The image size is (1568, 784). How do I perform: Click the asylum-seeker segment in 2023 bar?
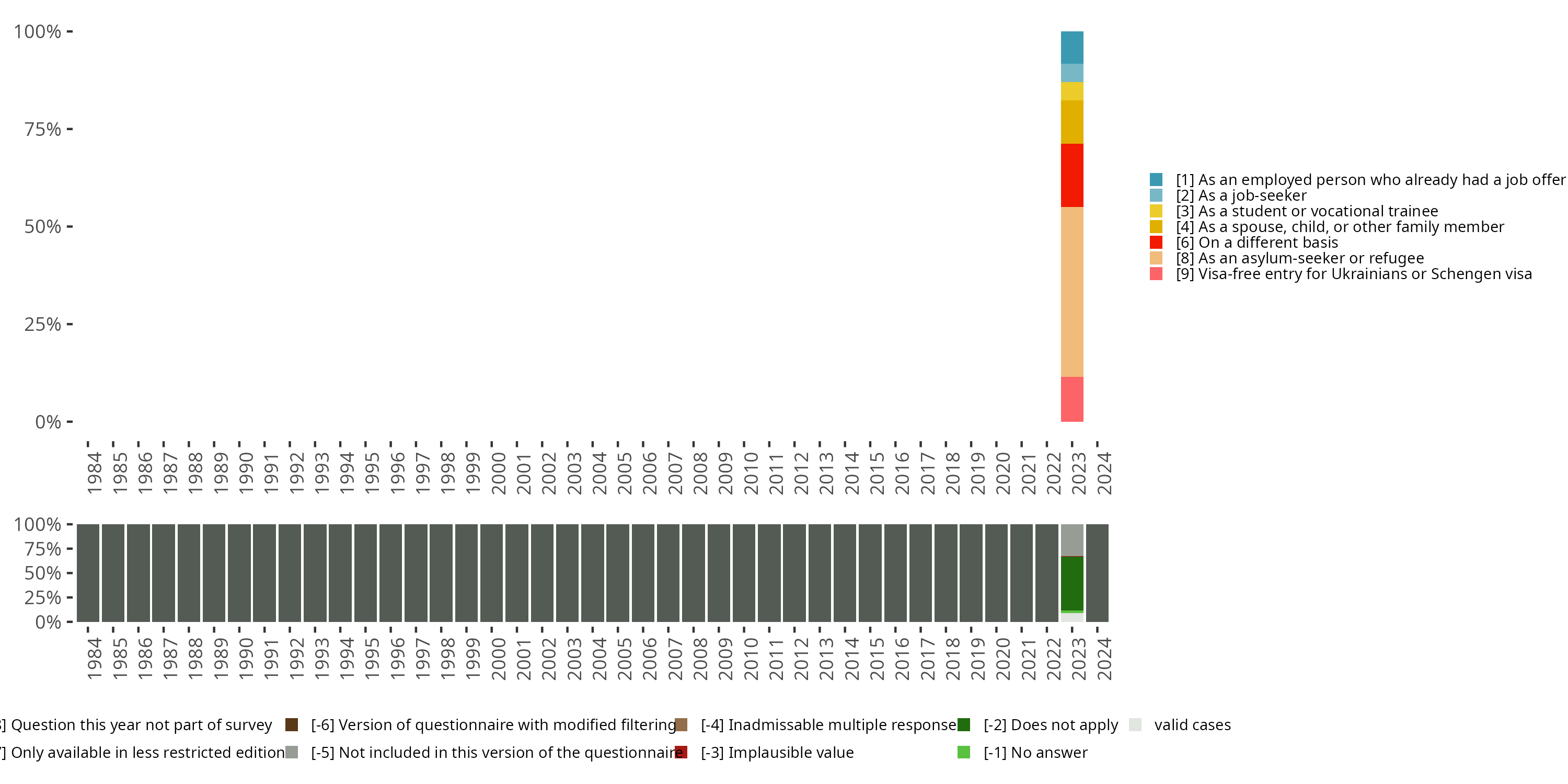1072,292
